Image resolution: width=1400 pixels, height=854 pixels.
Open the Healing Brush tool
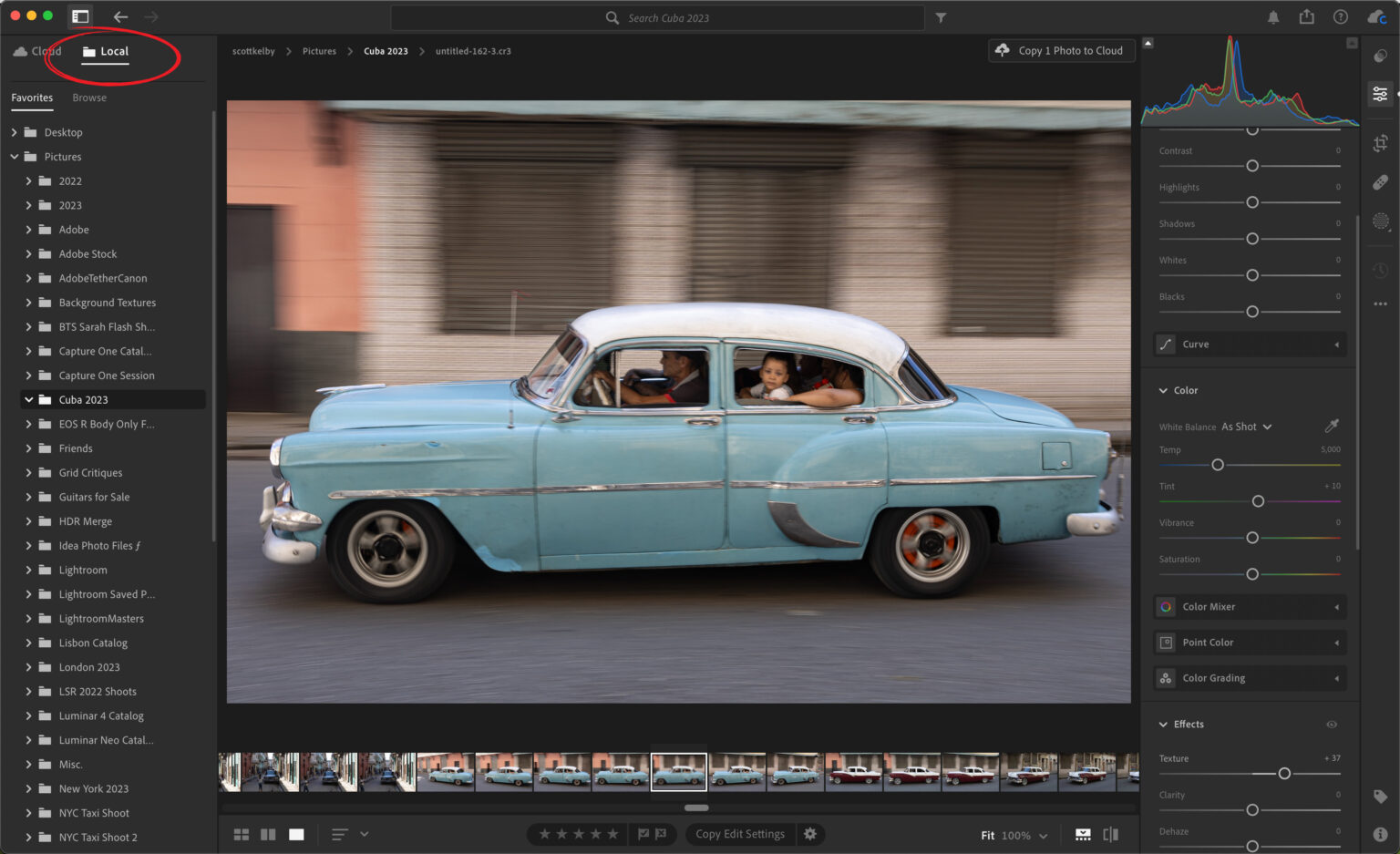point(1380,181)
